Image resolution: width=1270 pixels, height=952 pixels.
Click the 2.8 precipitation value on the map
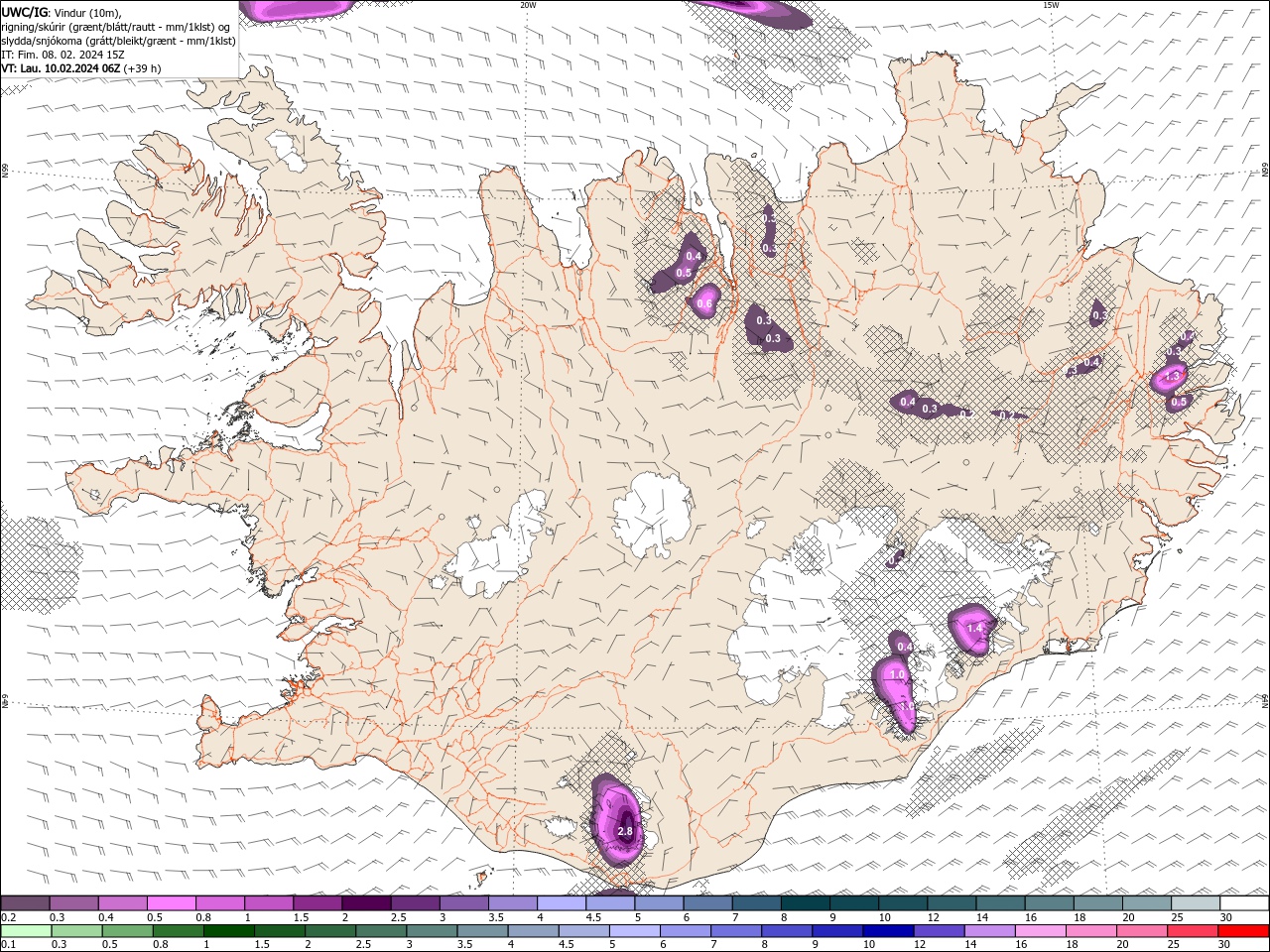click(625, 831)
